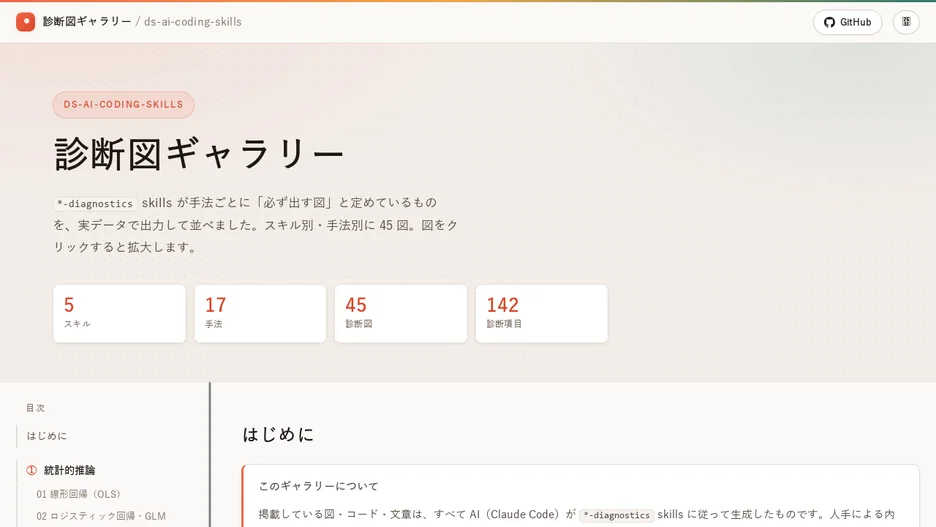Click the red gallery logo icon

tap(26, 21)
